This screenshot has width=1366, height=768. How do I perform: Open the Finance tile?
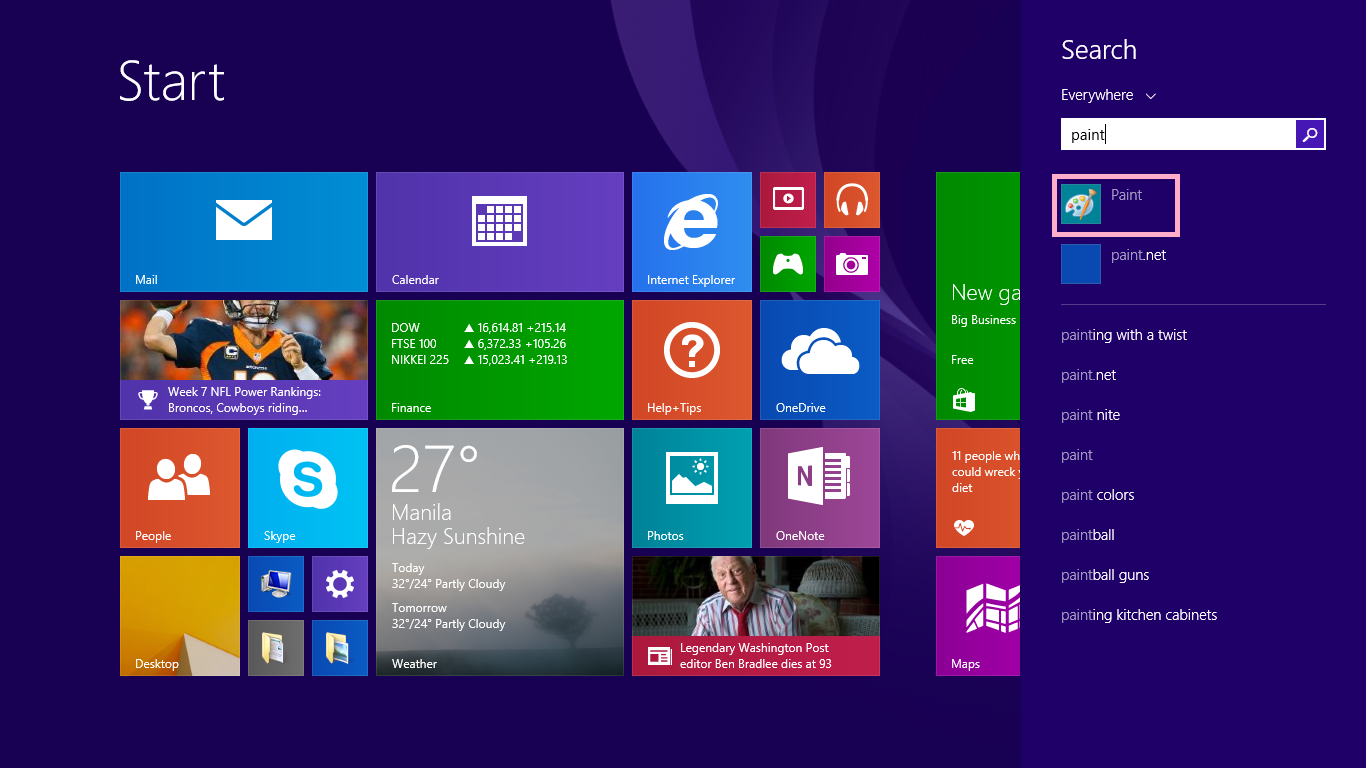[500, 360]
